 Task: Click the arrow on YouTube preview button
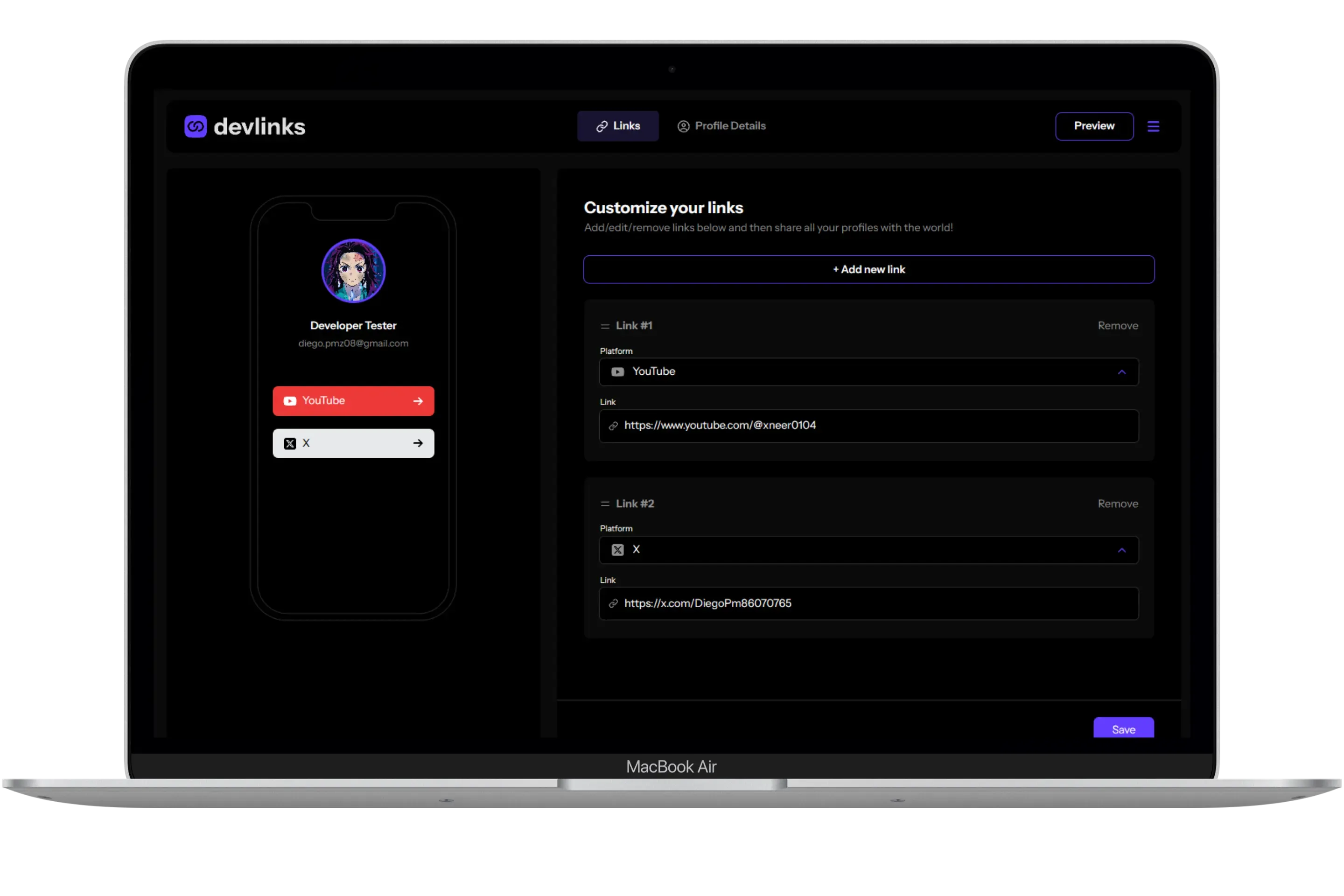(x=418, y=401)
